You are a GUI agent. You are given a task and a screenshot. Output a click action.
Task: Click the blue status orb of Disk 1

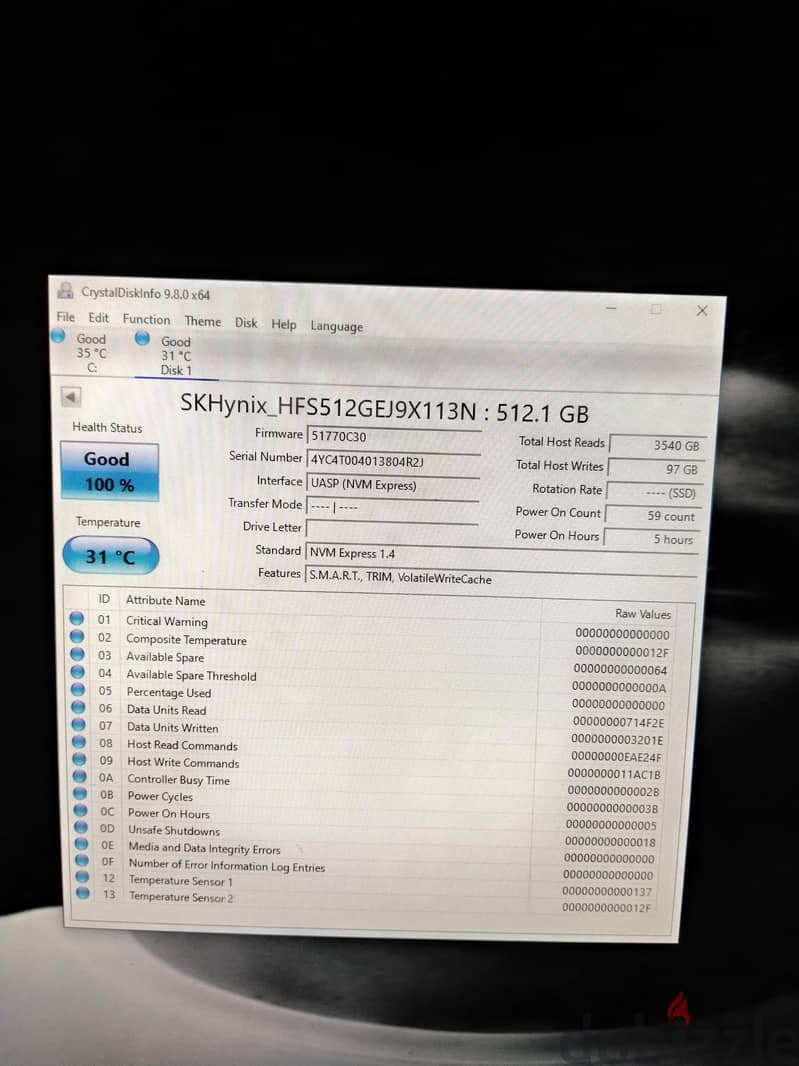(x=142, y=338)
